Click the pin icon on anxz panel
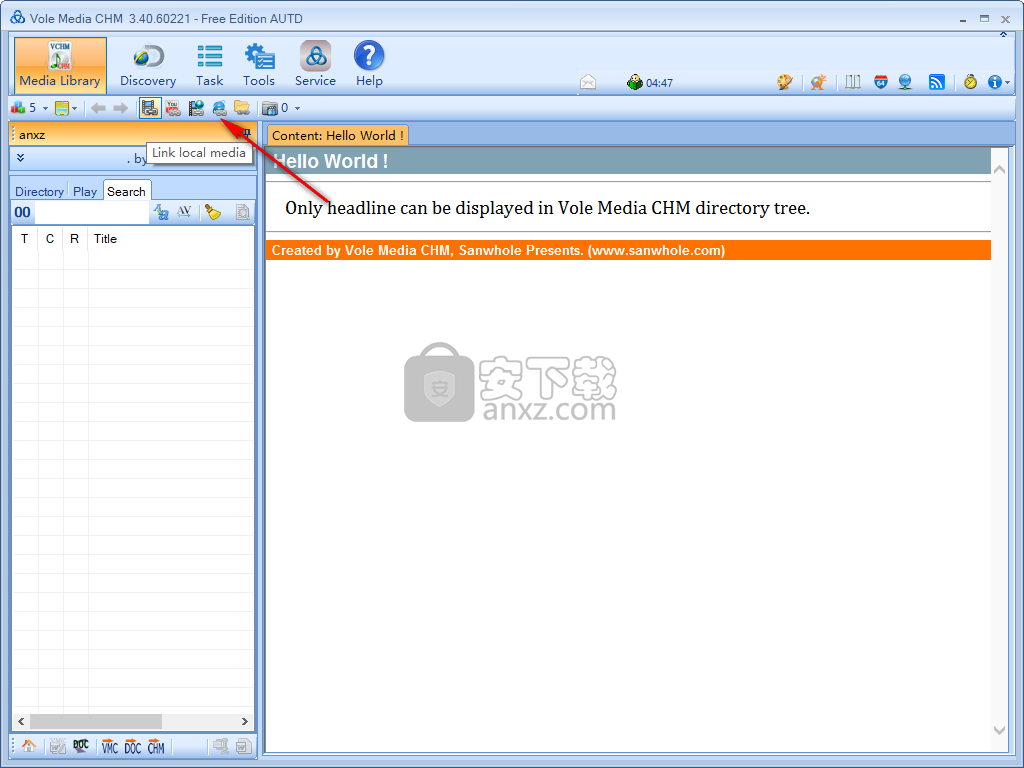The height and width of the screenshot is (768, 1024). pos(246,134)
